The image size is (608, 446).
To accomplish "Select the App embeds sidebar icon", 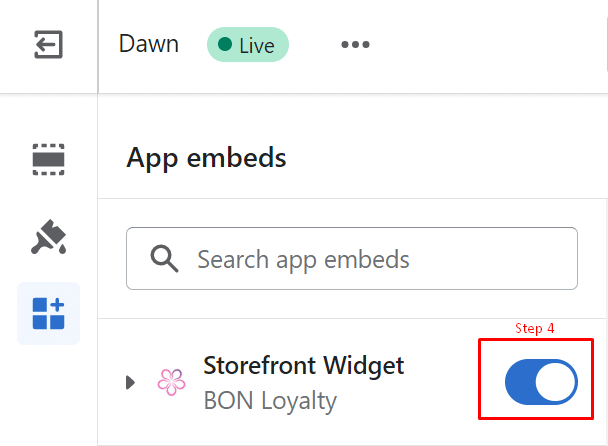I will 48,313.
